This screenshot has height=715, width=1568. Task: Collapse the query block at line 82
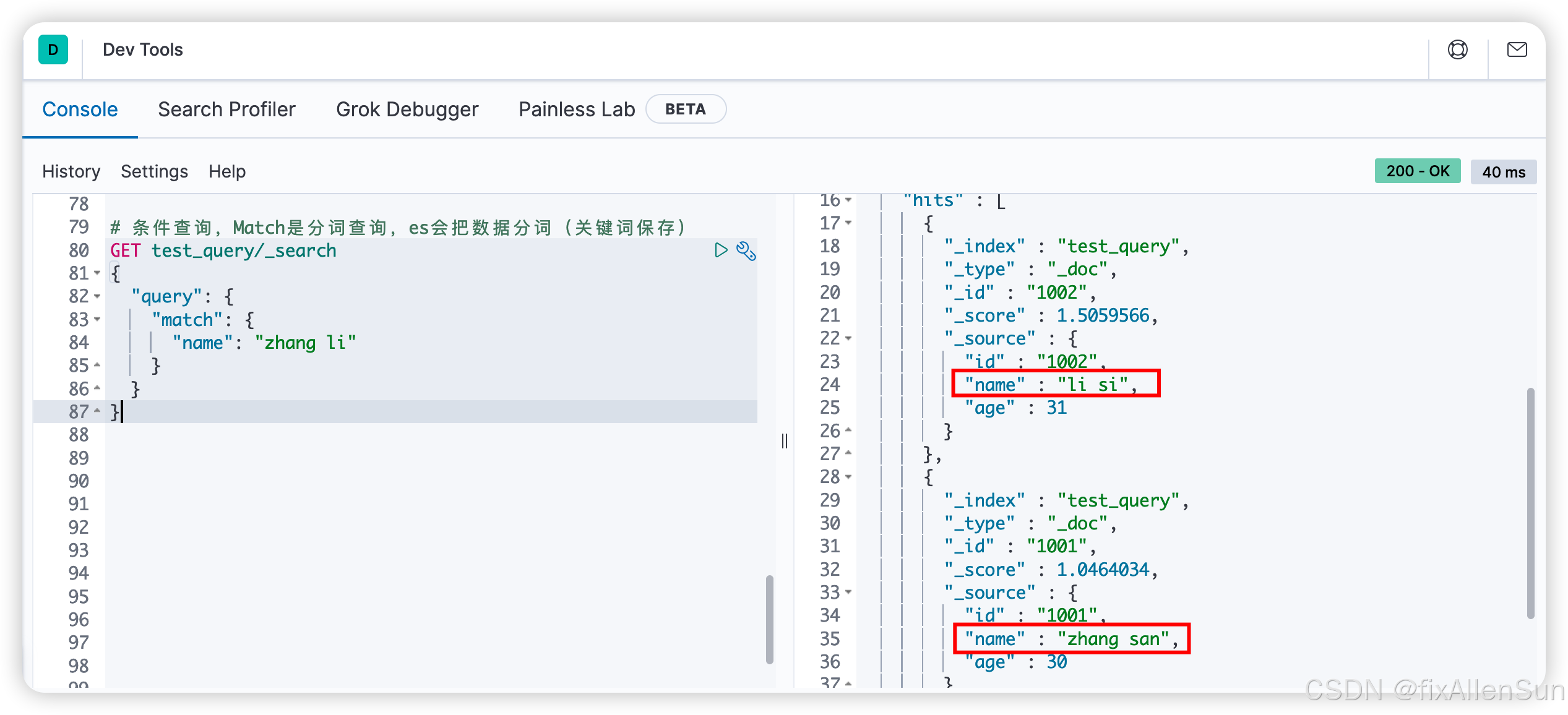[x=97, y=296]
